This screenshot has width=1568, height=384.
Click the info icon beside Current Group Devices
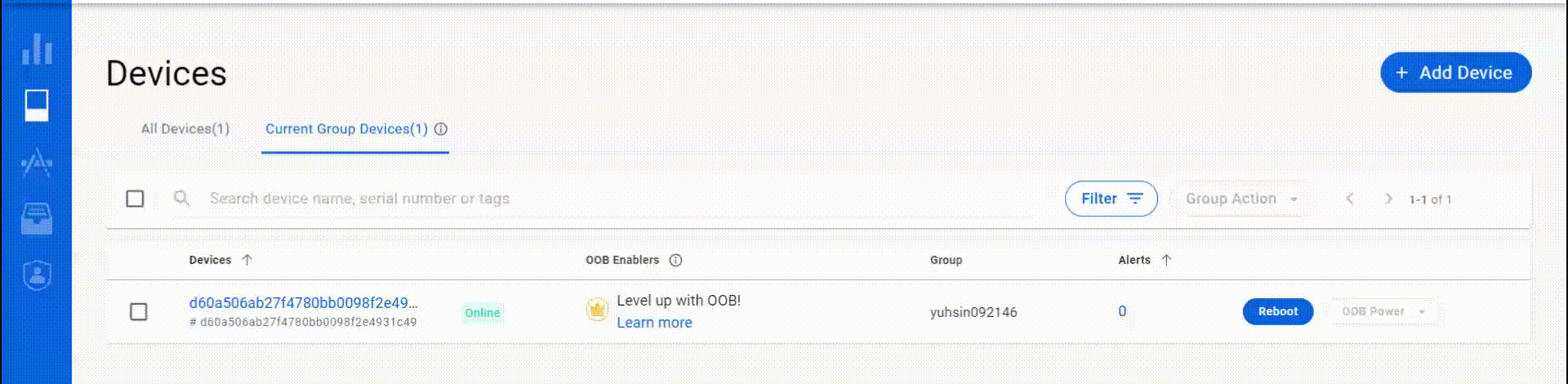coord(441,129)
